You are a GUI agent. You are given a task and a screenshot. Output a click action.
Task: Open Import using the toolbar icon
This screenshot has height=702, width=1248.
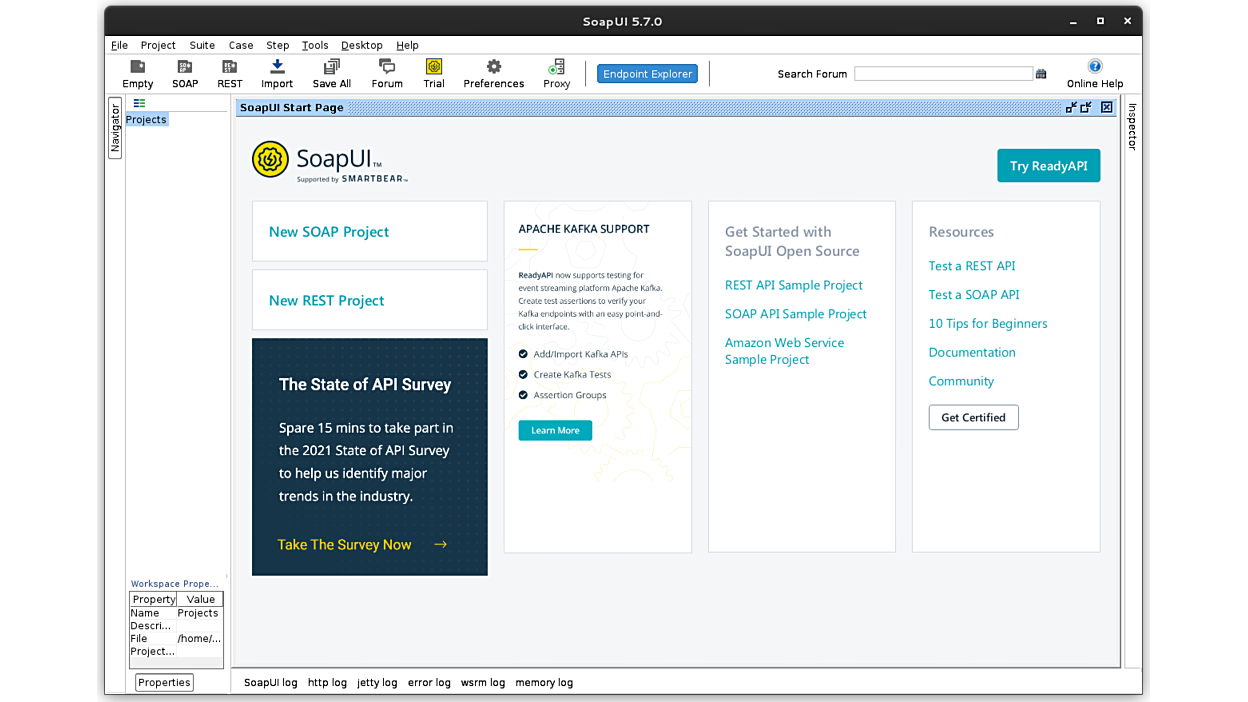276,73
